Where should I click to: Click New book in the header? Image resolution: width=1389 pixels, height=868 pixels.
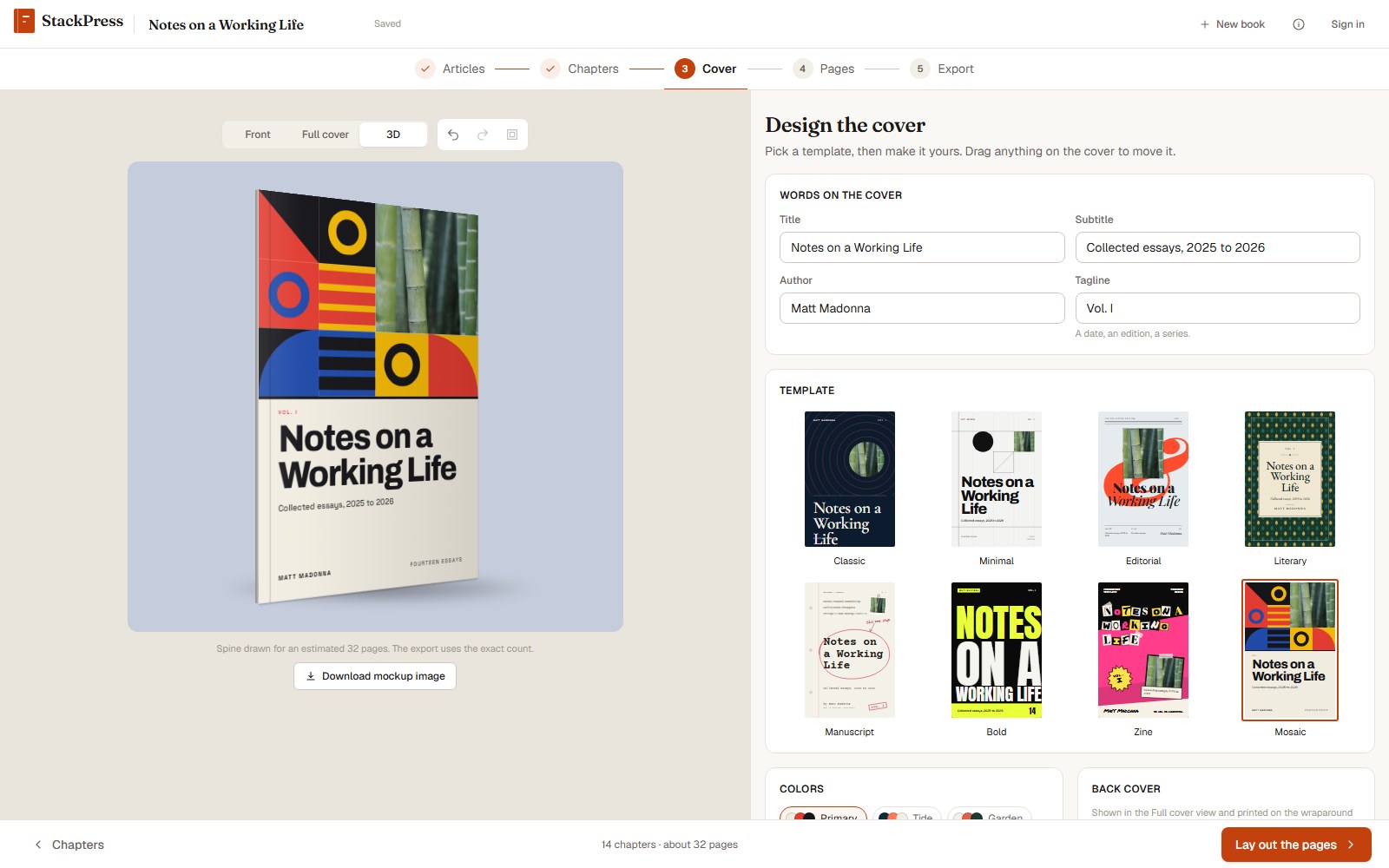point(1233,24)
